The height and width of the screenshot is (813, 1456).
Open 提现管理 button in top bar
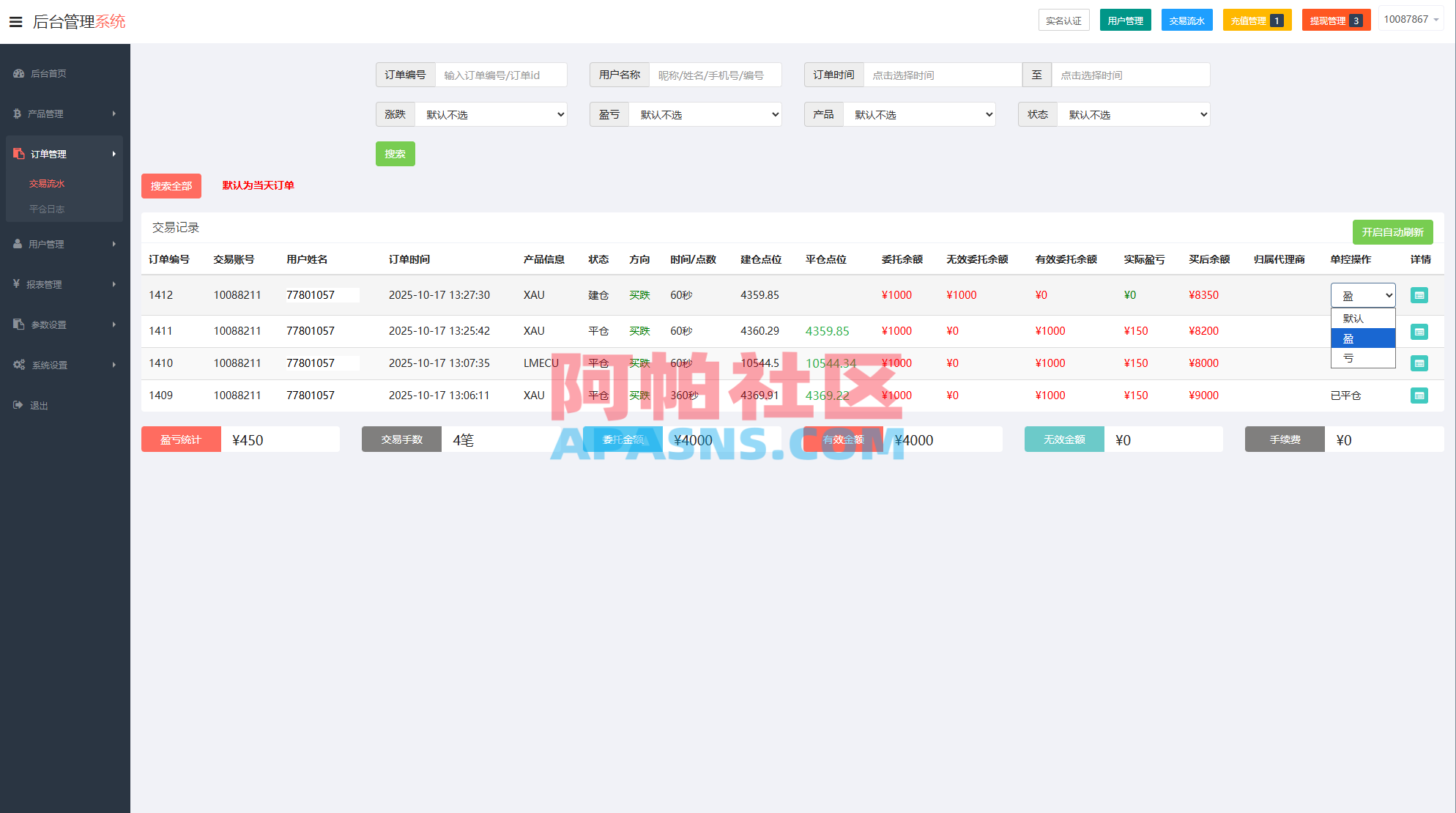1335,21
